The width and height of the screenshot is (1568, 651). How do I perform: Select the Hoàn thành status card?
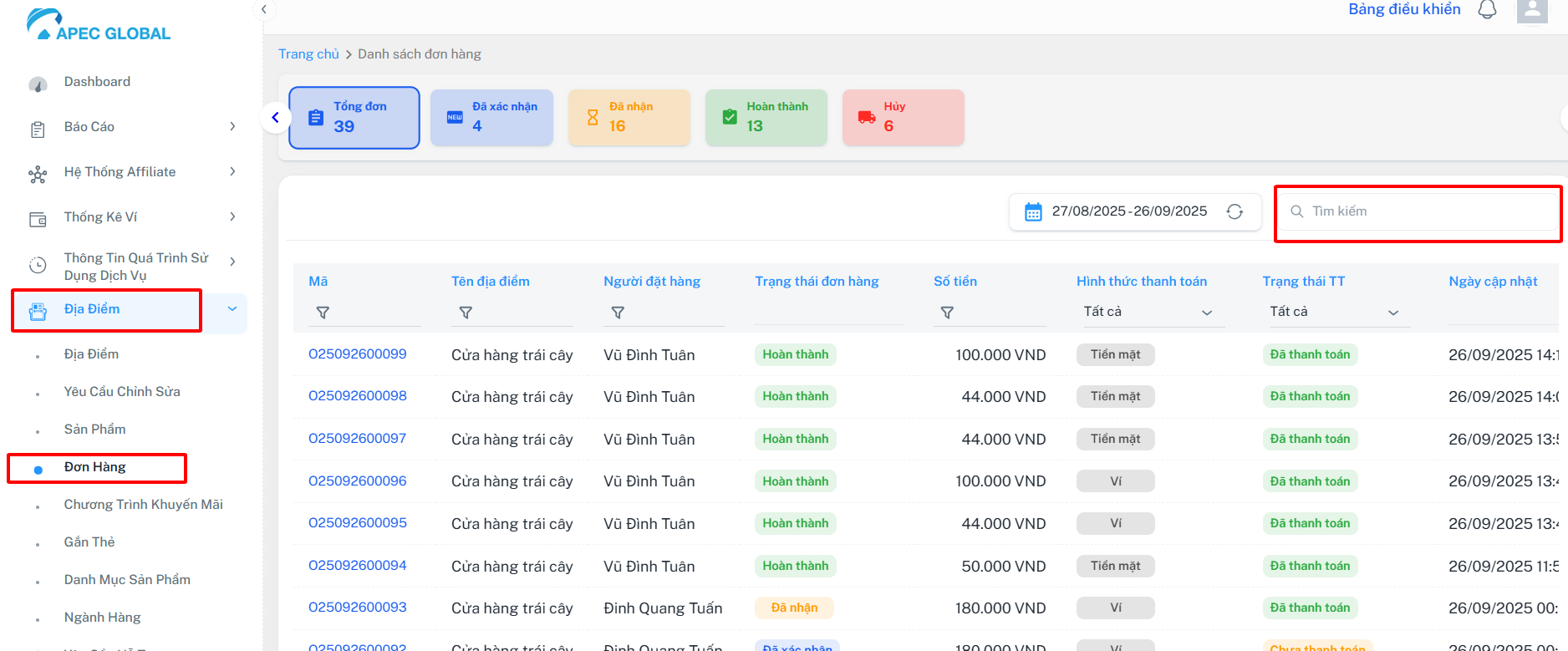766,118
